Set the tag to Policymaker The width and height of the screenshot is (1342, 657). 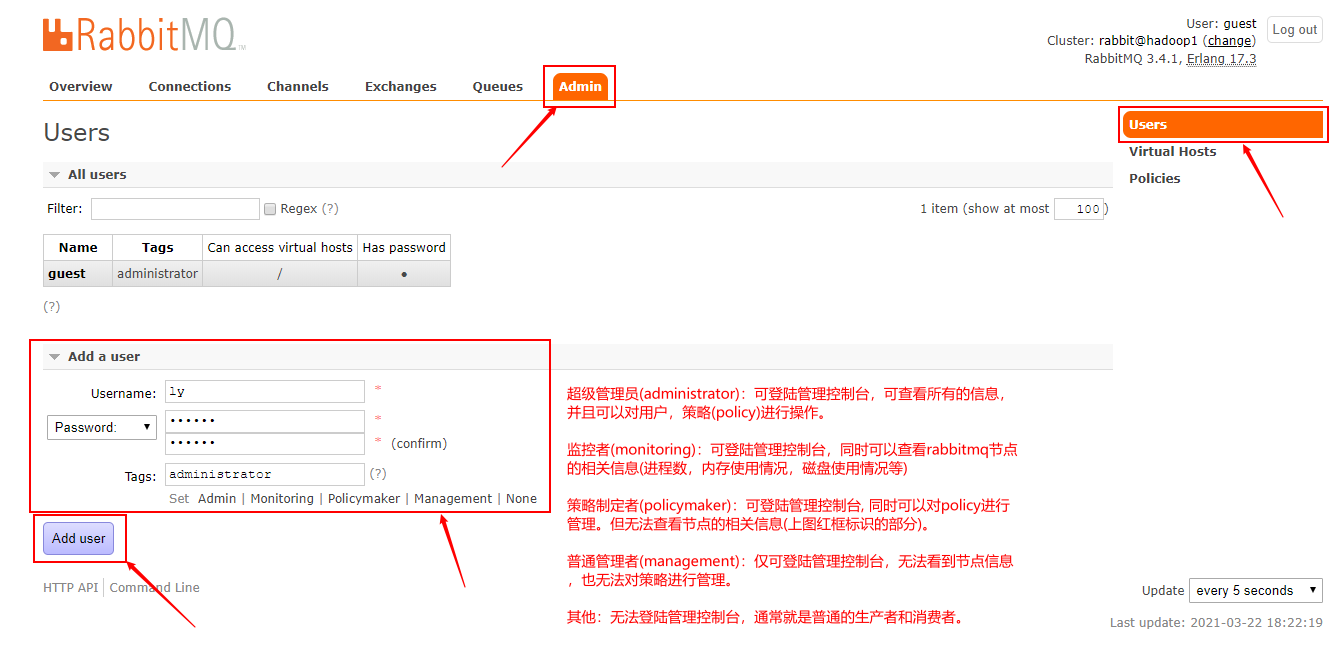(364, 499)
